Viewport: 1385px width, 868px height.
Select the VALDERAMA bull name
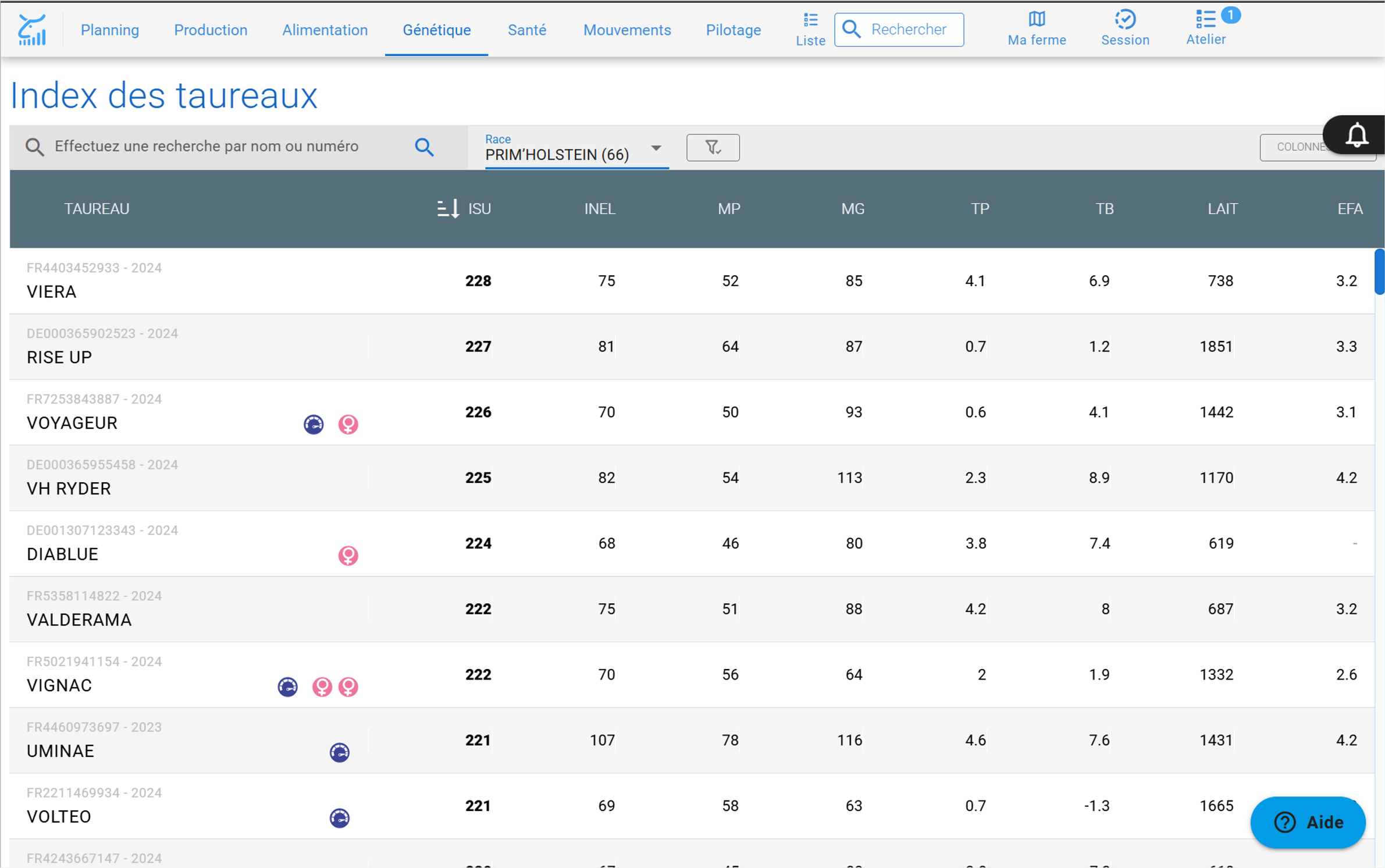point(79,620)
